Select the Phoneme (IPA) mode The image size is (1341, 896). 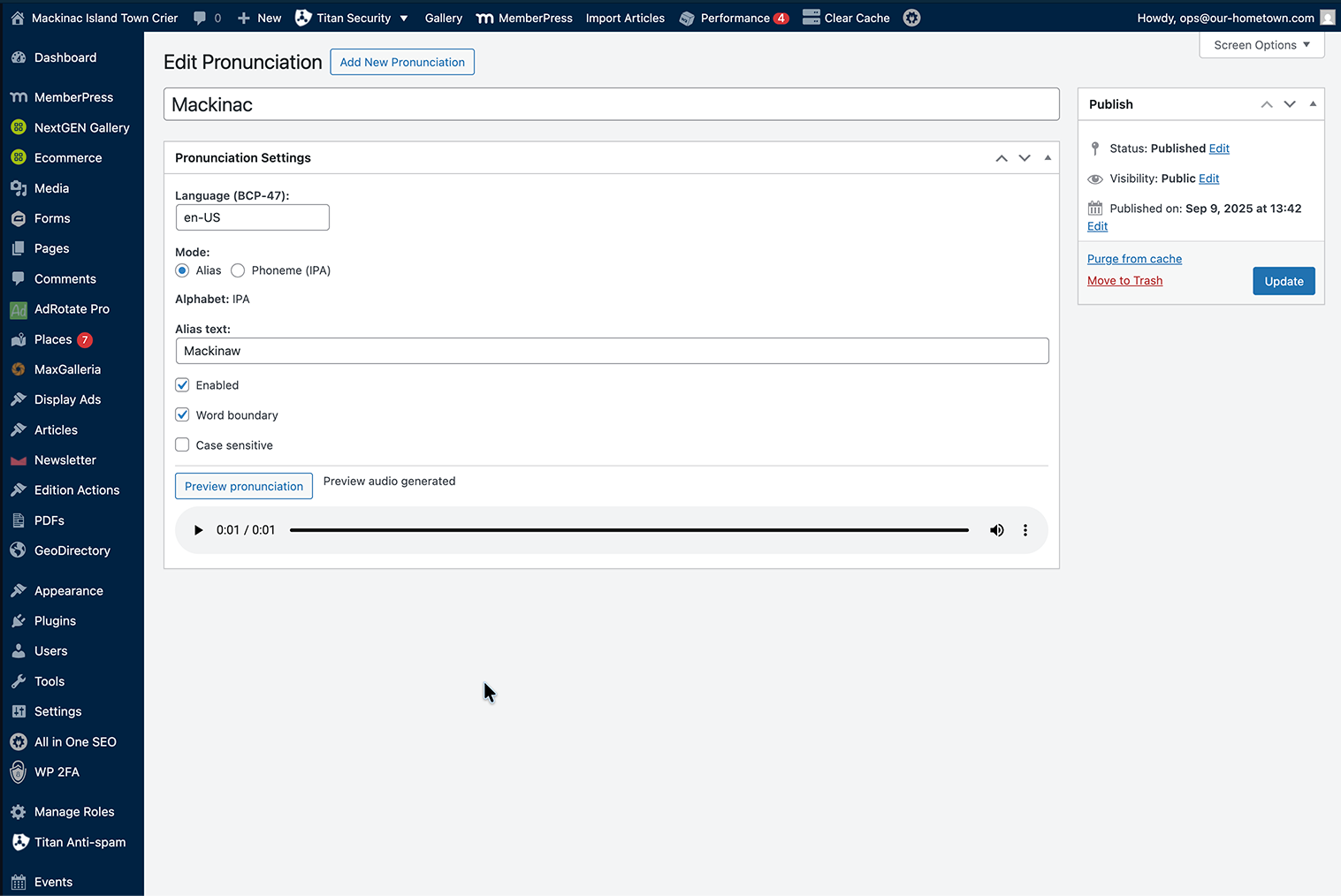point(237,270)
